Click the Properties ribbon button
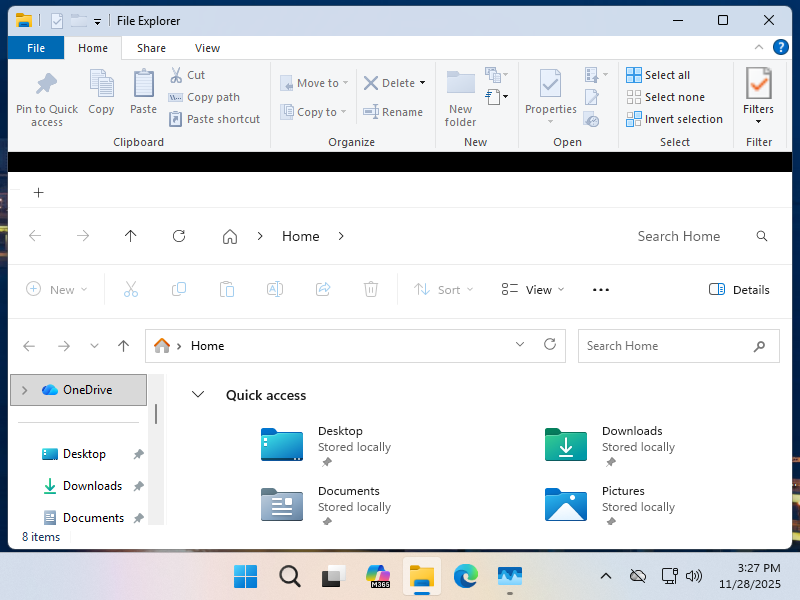This screenshot has width=800, height=600. click(551, 96)
